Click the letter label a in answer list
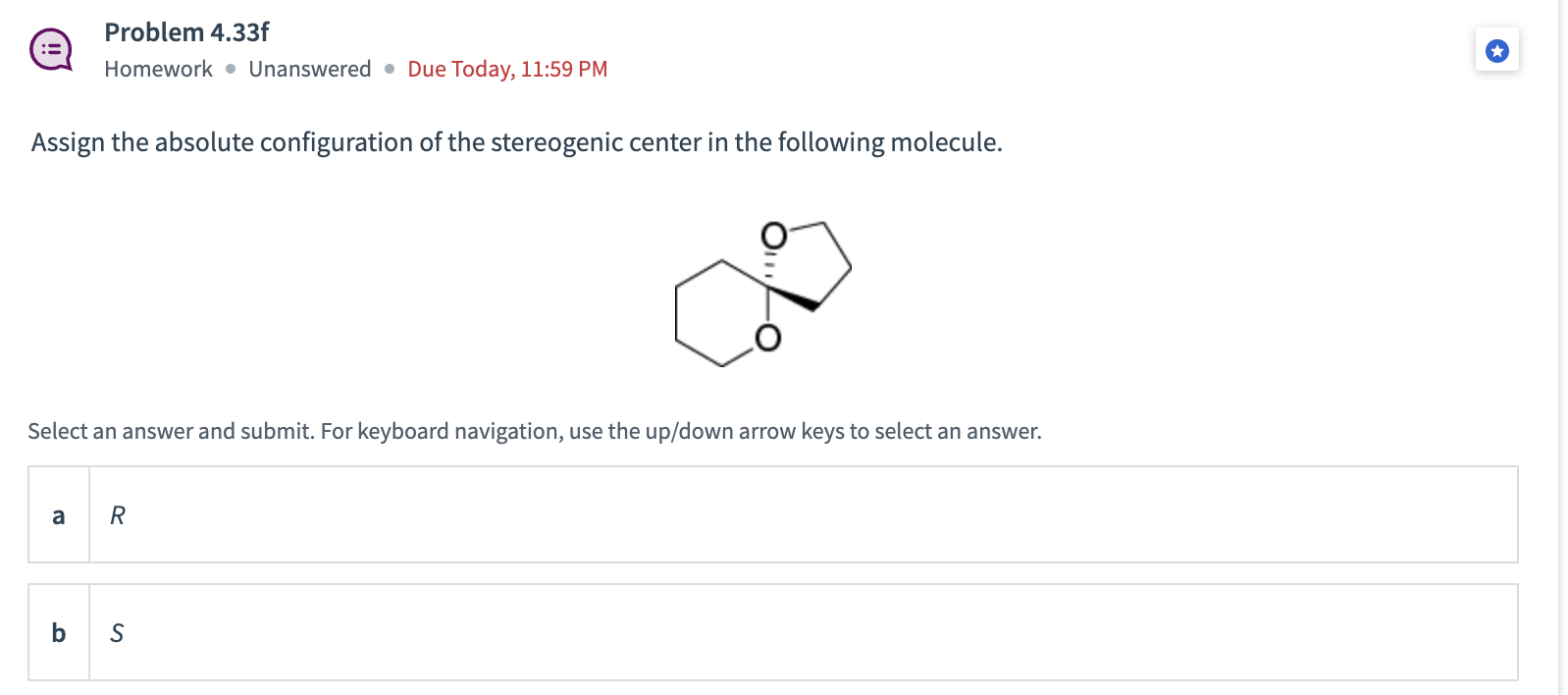The image size is (1568, 695). [58, 514]
